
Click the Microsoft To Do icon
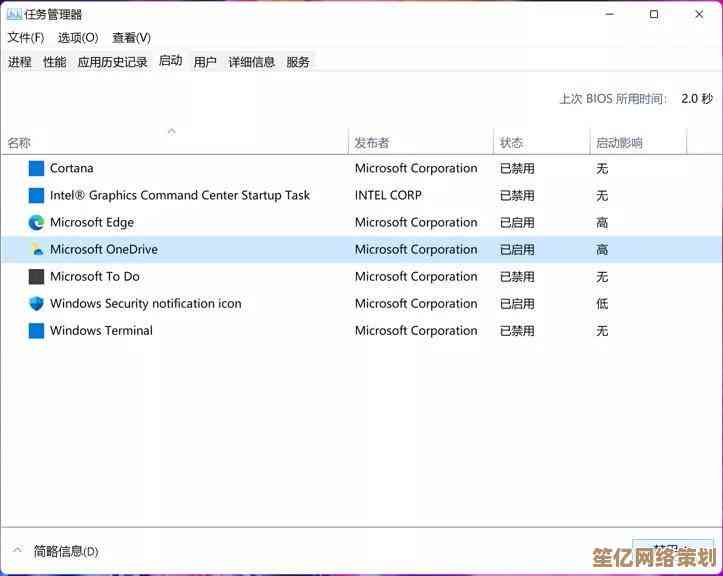coord(36,277)
